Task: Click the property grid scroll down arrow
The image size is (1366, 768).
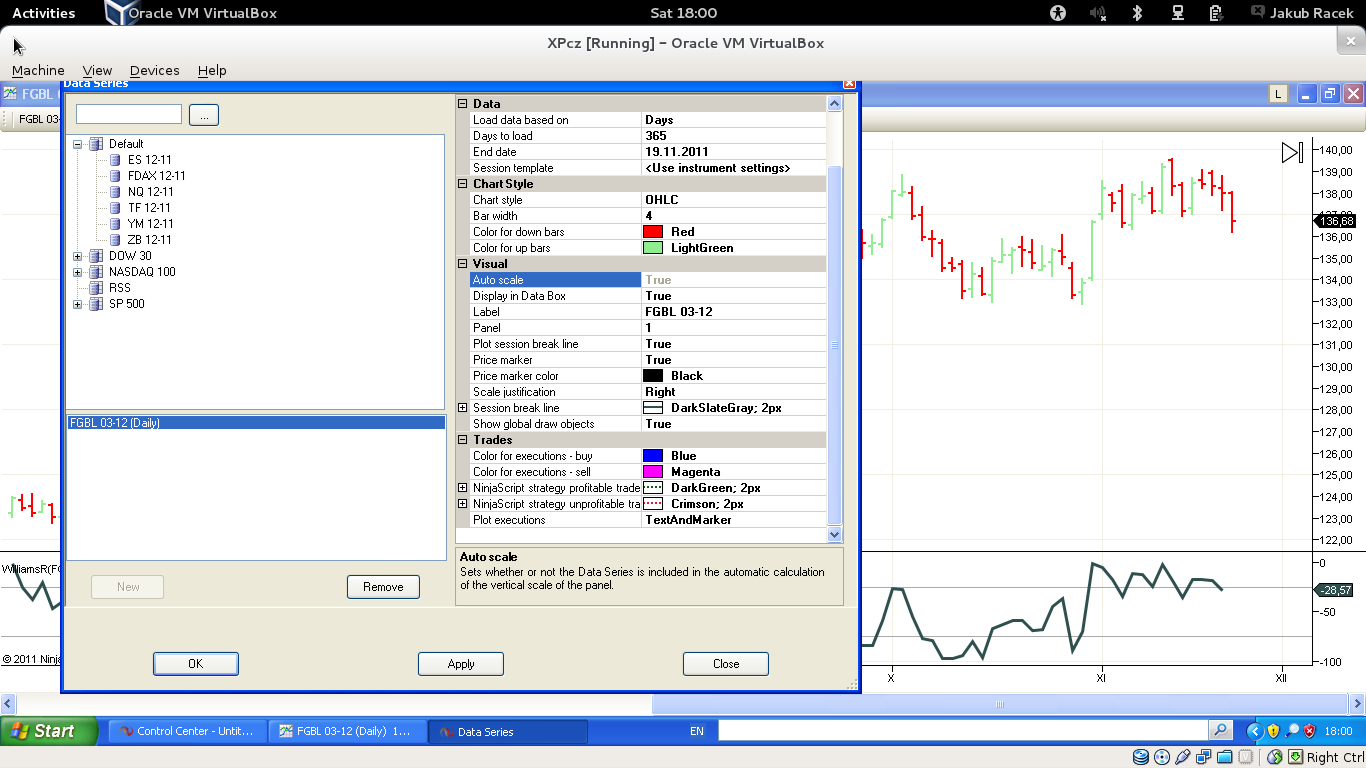Action: point(835,535)
